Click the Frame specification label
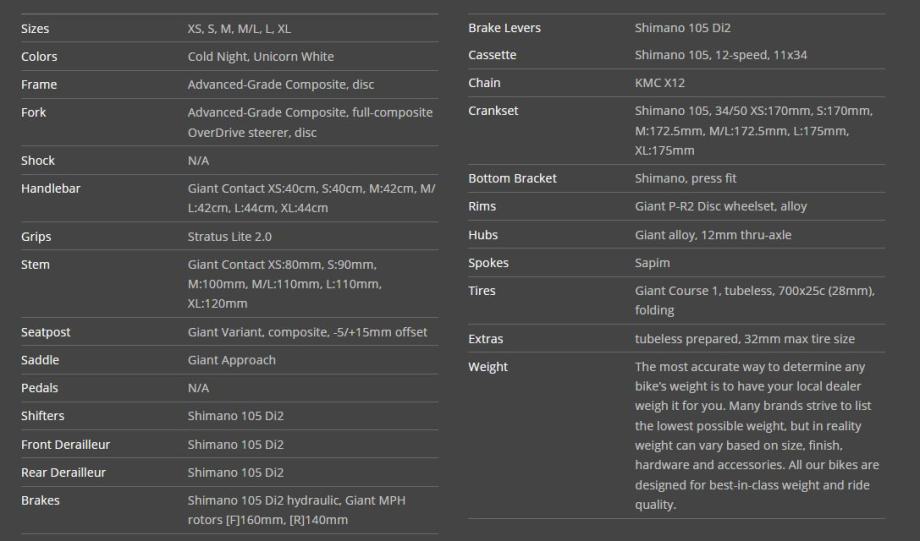Viewport: 920px width, 541px height. pyautogui.click(x=39, y=85)
